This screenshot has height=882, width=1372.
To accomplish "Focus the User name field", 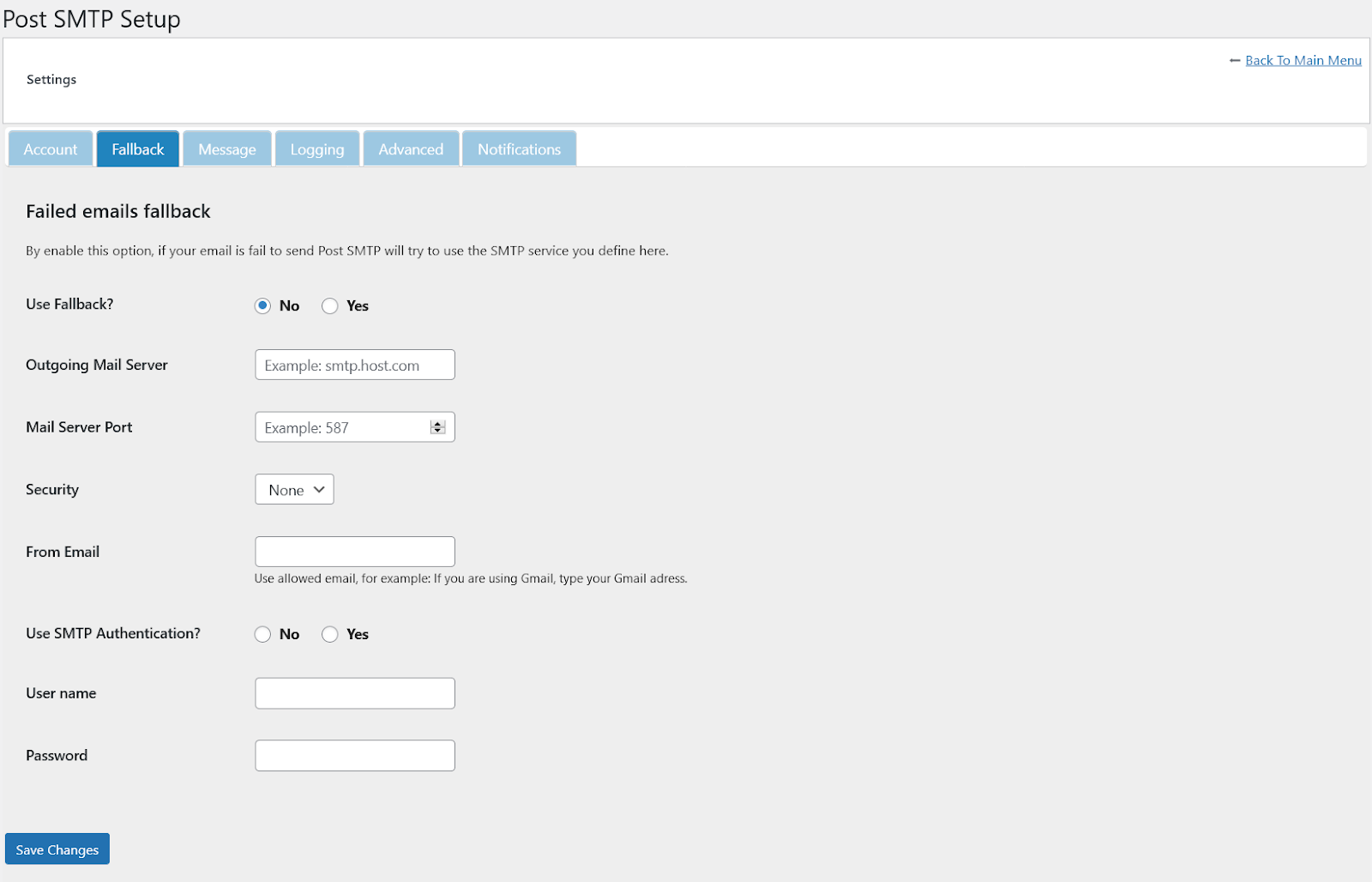I will tap(355, 693).
